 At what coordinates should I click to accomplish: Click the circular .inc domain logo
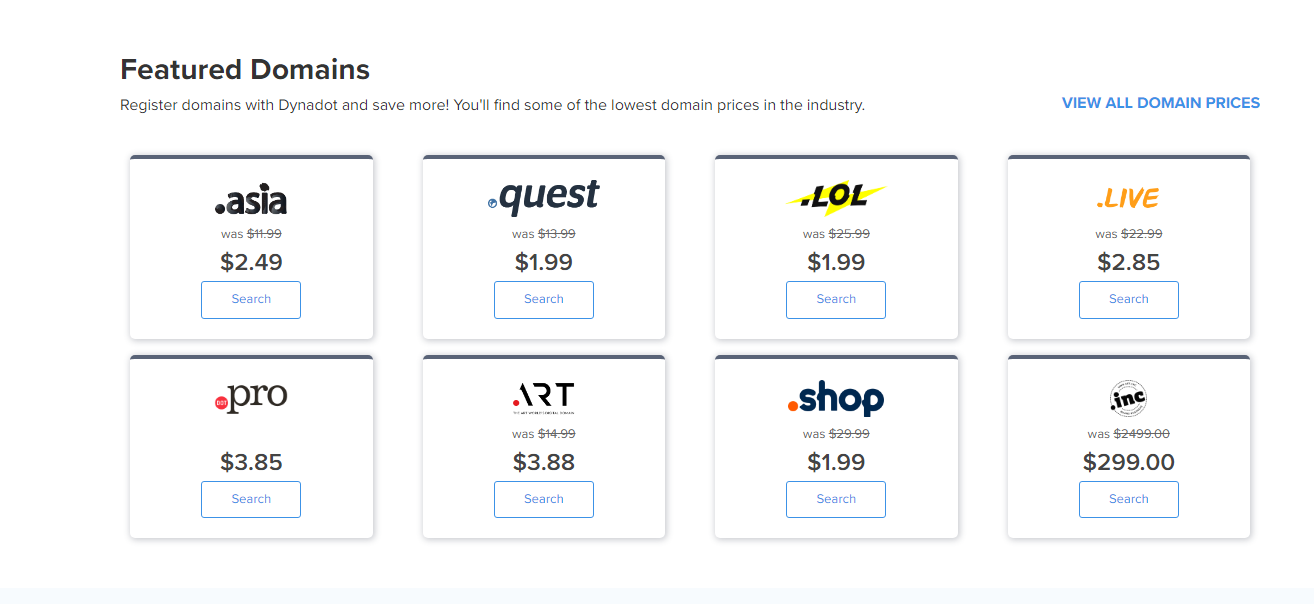coord(1128,399)
